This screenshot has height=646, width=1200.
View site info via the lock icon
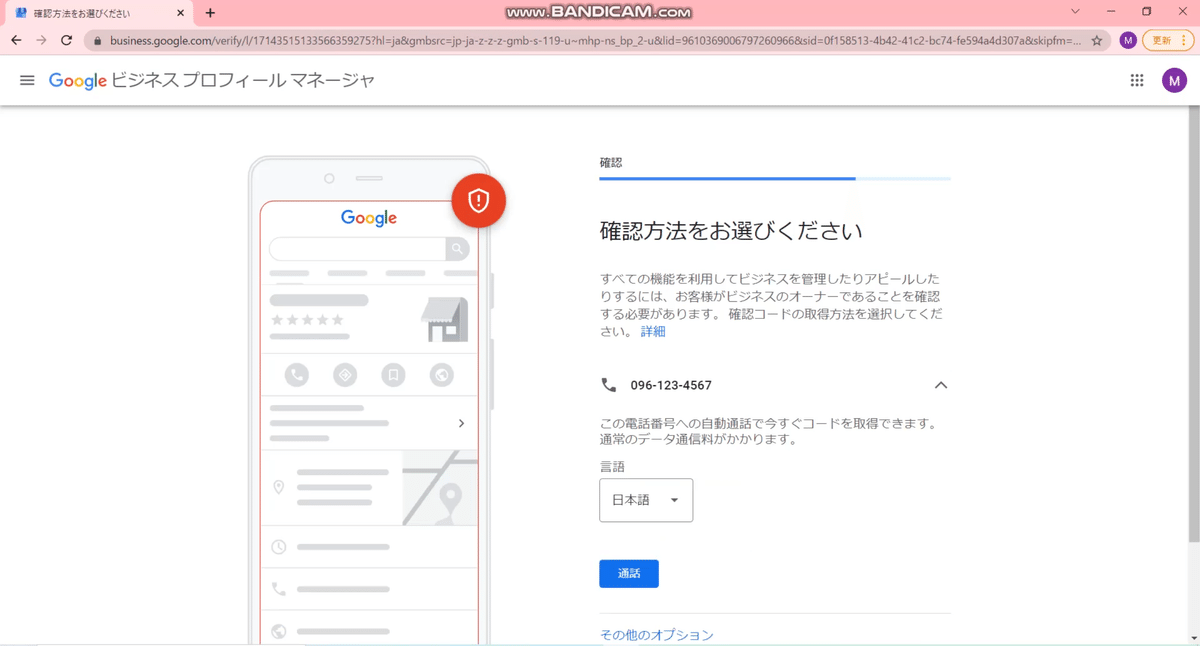pyautogui.click(x=97, y=41)
